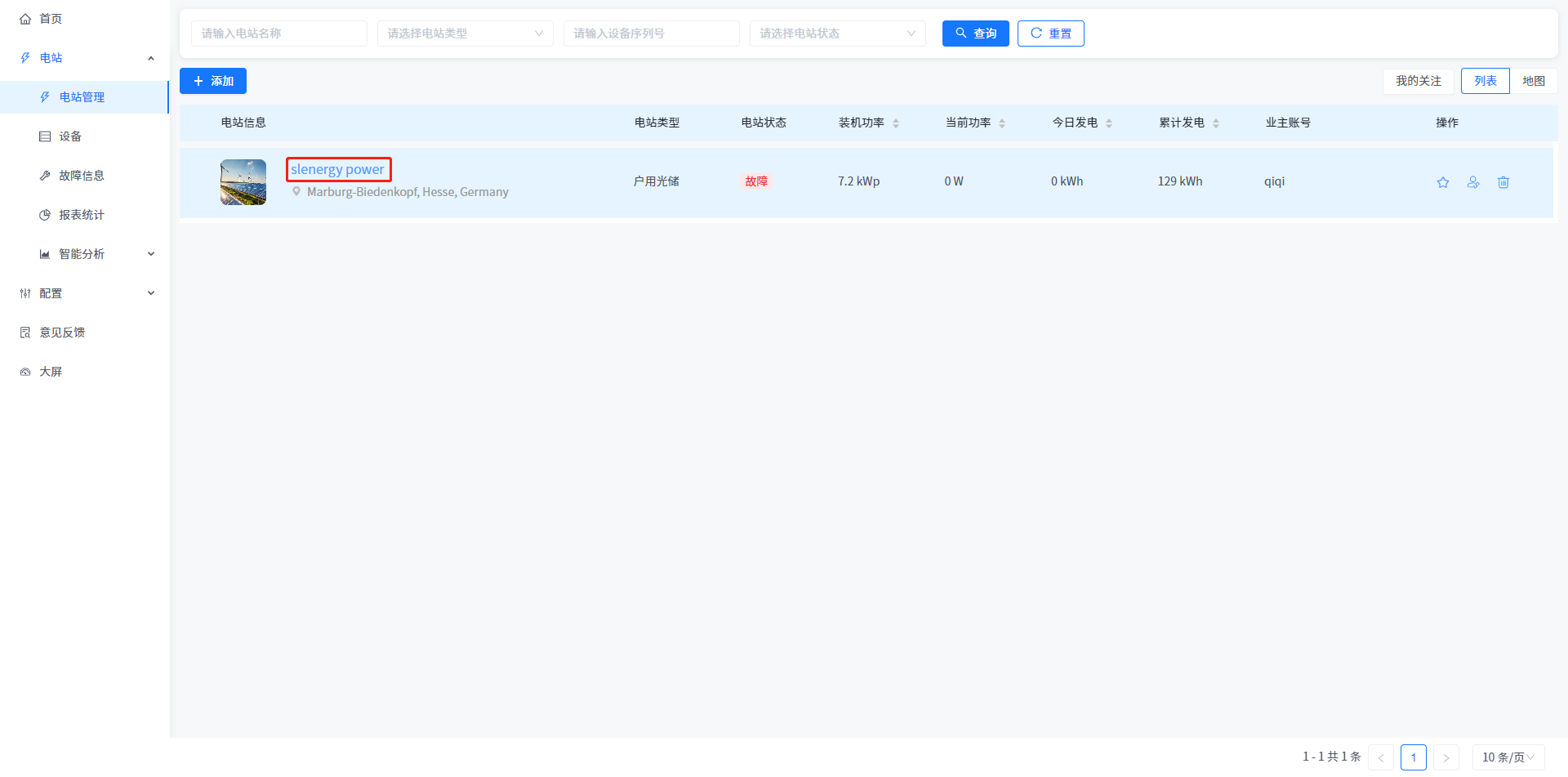Switch to 地图 map view
Viewport: 1568px width, 777px height.
[x=1533, y=81]
